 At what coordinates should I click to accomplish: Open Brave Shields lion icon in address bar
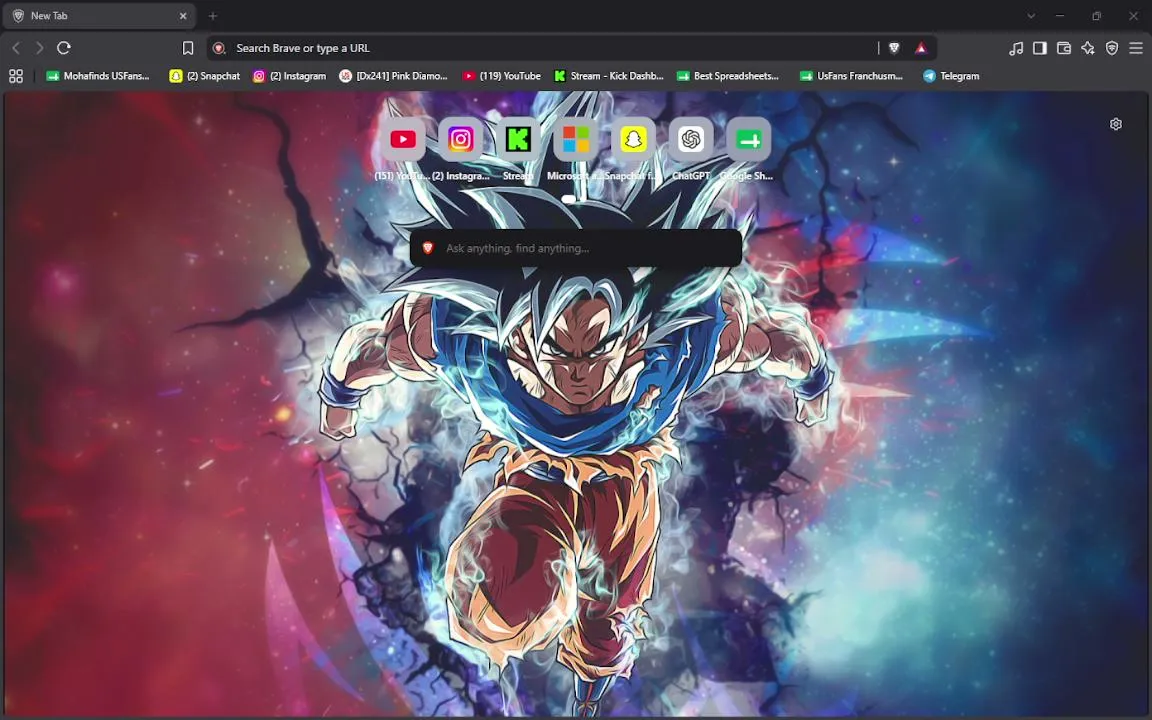[x=894, y=48]
